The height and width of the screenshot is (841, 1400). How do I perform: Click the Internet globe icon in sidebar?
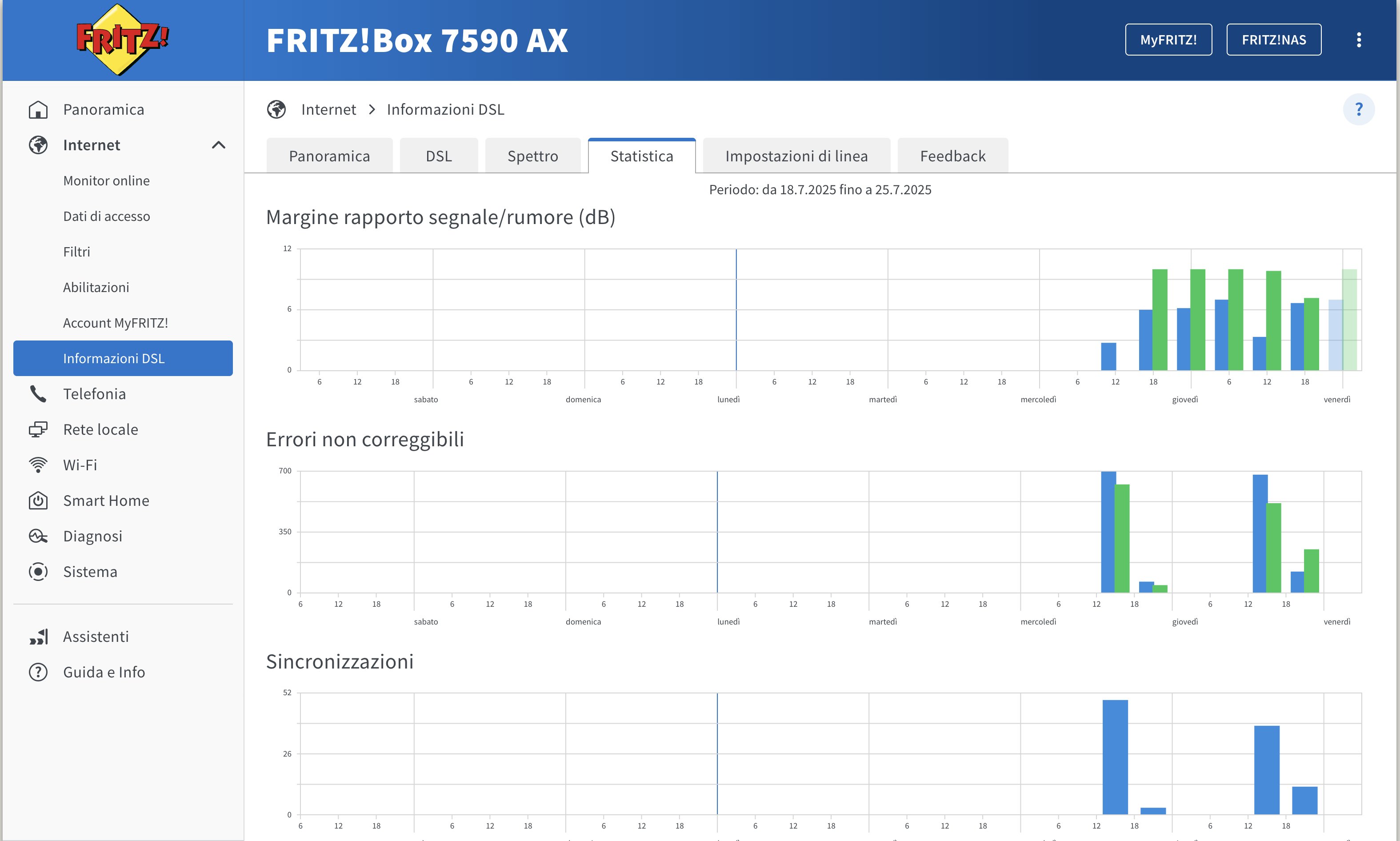point(38,145)
